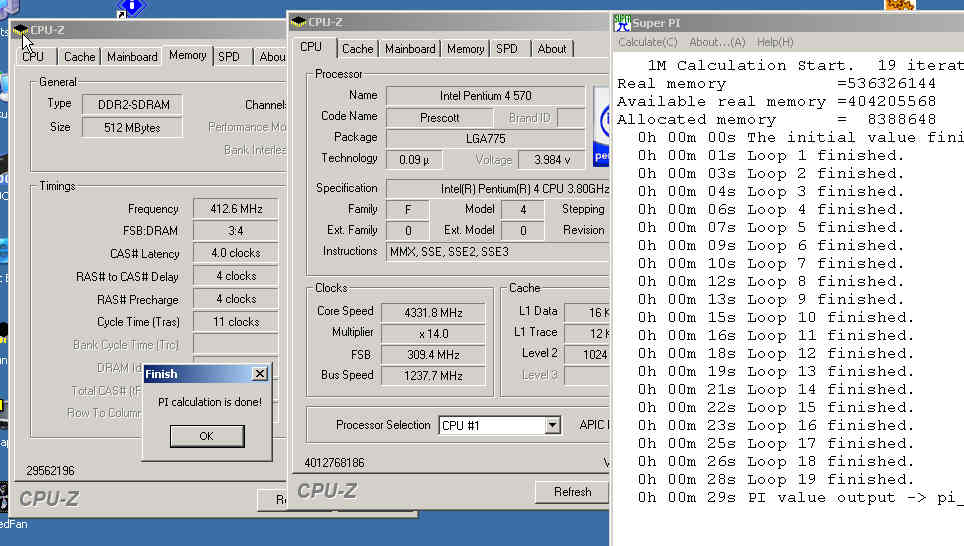Click the Intel Pentium logo in the CPU-Z Processor section
This screenshot has height=546, width=964.
click(x=601, y=126)
